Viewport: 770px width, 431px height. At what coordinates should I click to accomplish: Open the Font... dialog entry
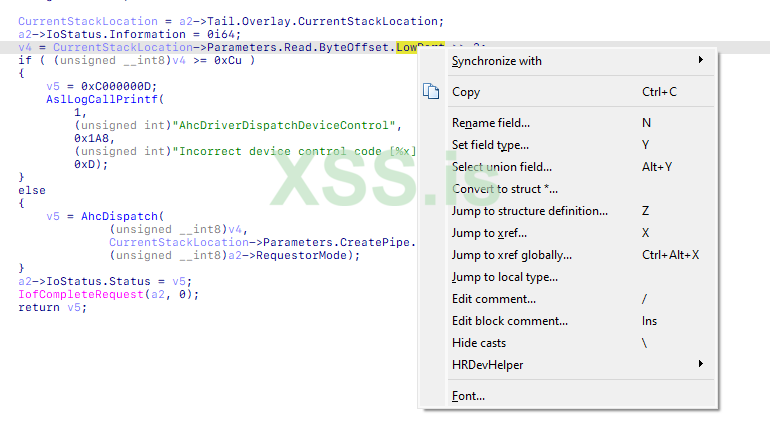468,396
